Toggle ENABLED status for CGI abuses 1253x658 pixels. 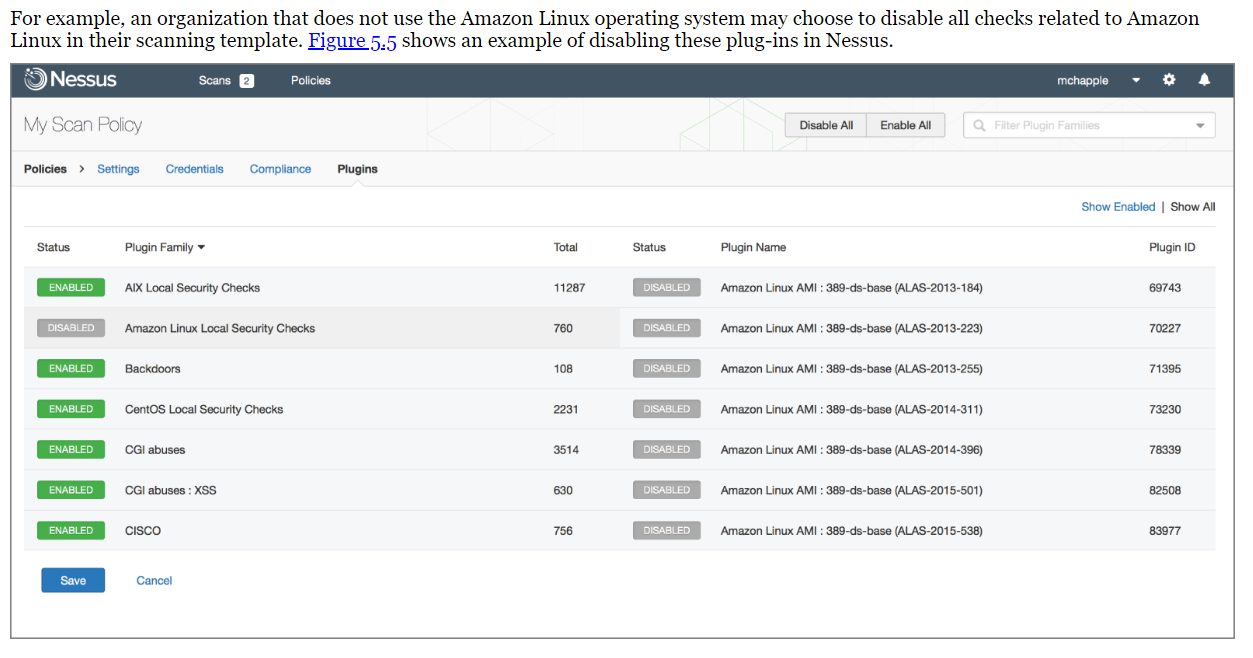coord(71,450)
